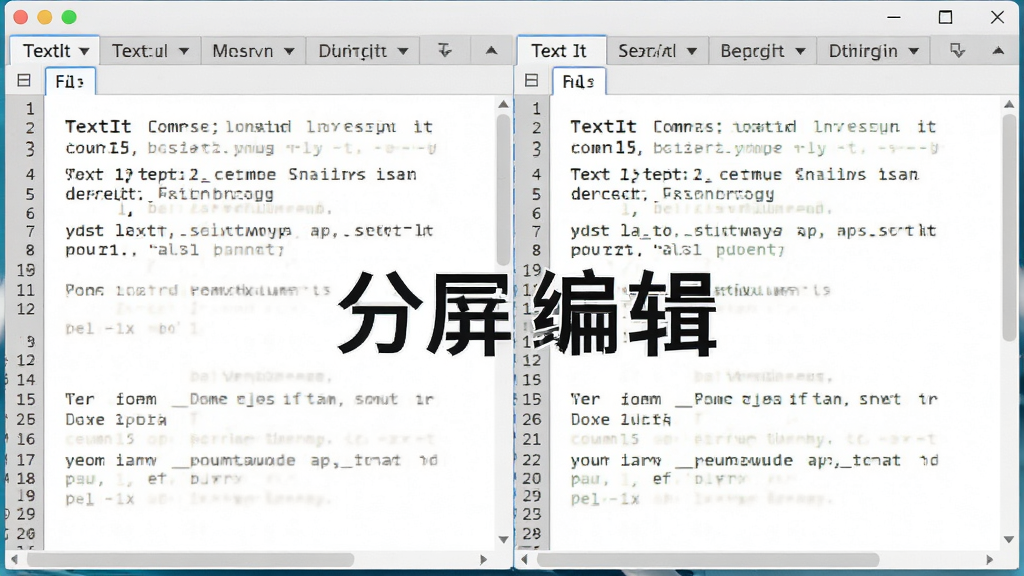1024x576 pixels.
Task: Click the left pane horizontal scrollbar thumb
Action: coord(191,560)
